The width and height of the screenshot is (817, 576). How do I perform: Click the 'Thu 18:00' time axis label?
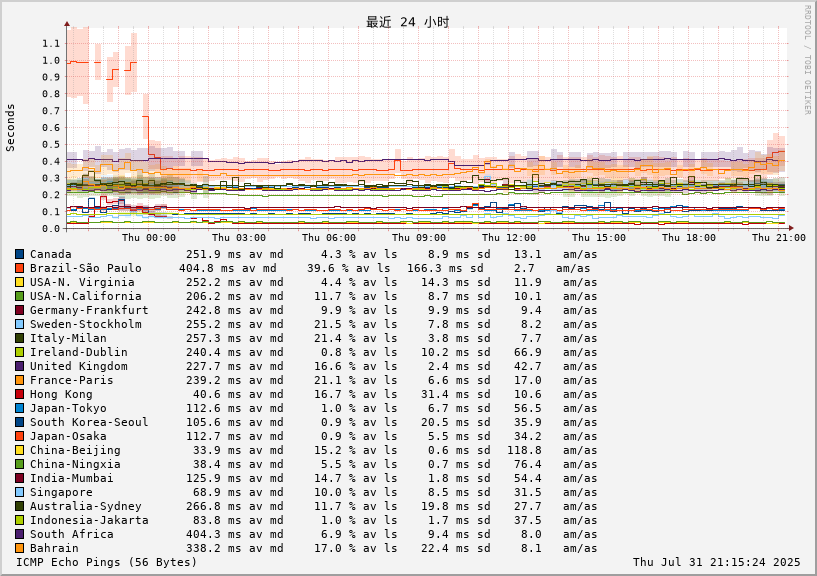tap(689, 238)
